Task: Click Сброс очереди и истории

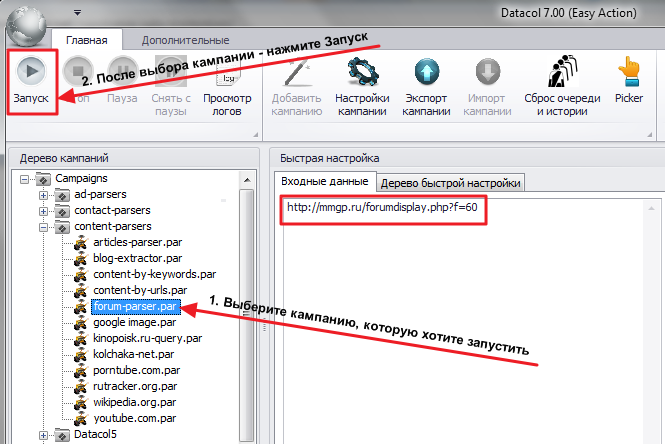Action: coord(562,85)
